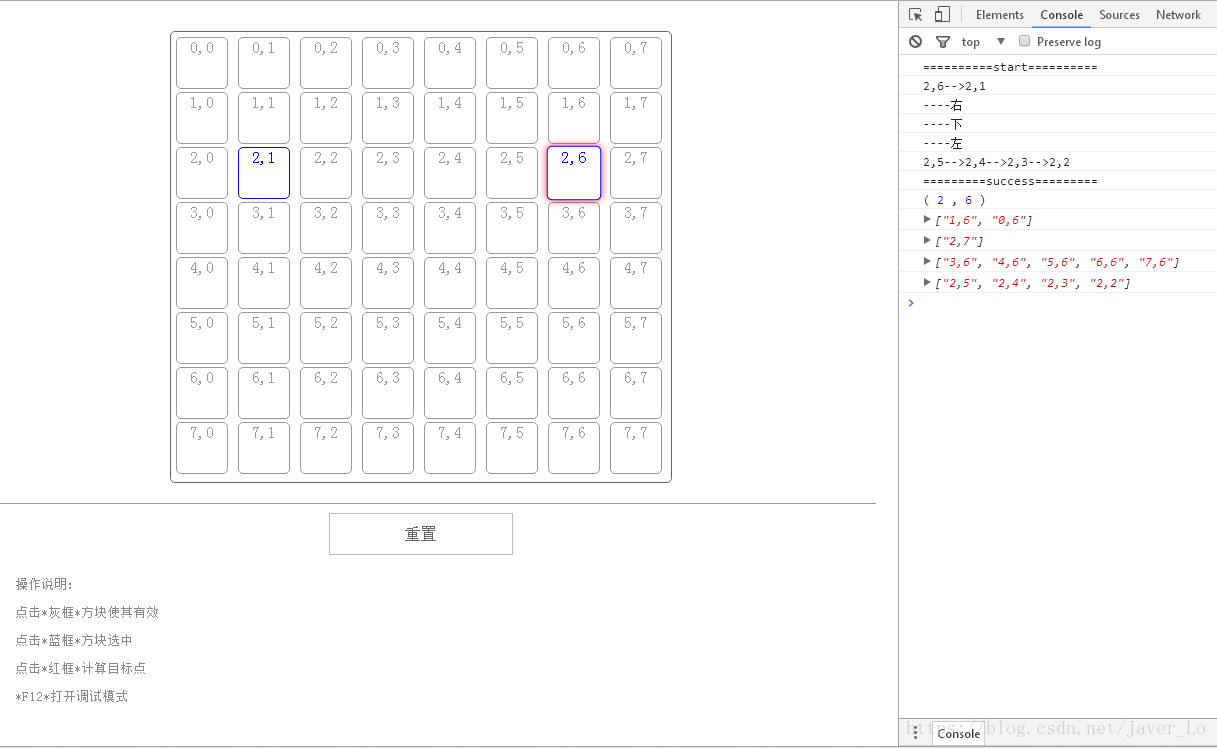Click the *F12*打开调试模式 instruction
1217x748 pixels.
(72, 696)
